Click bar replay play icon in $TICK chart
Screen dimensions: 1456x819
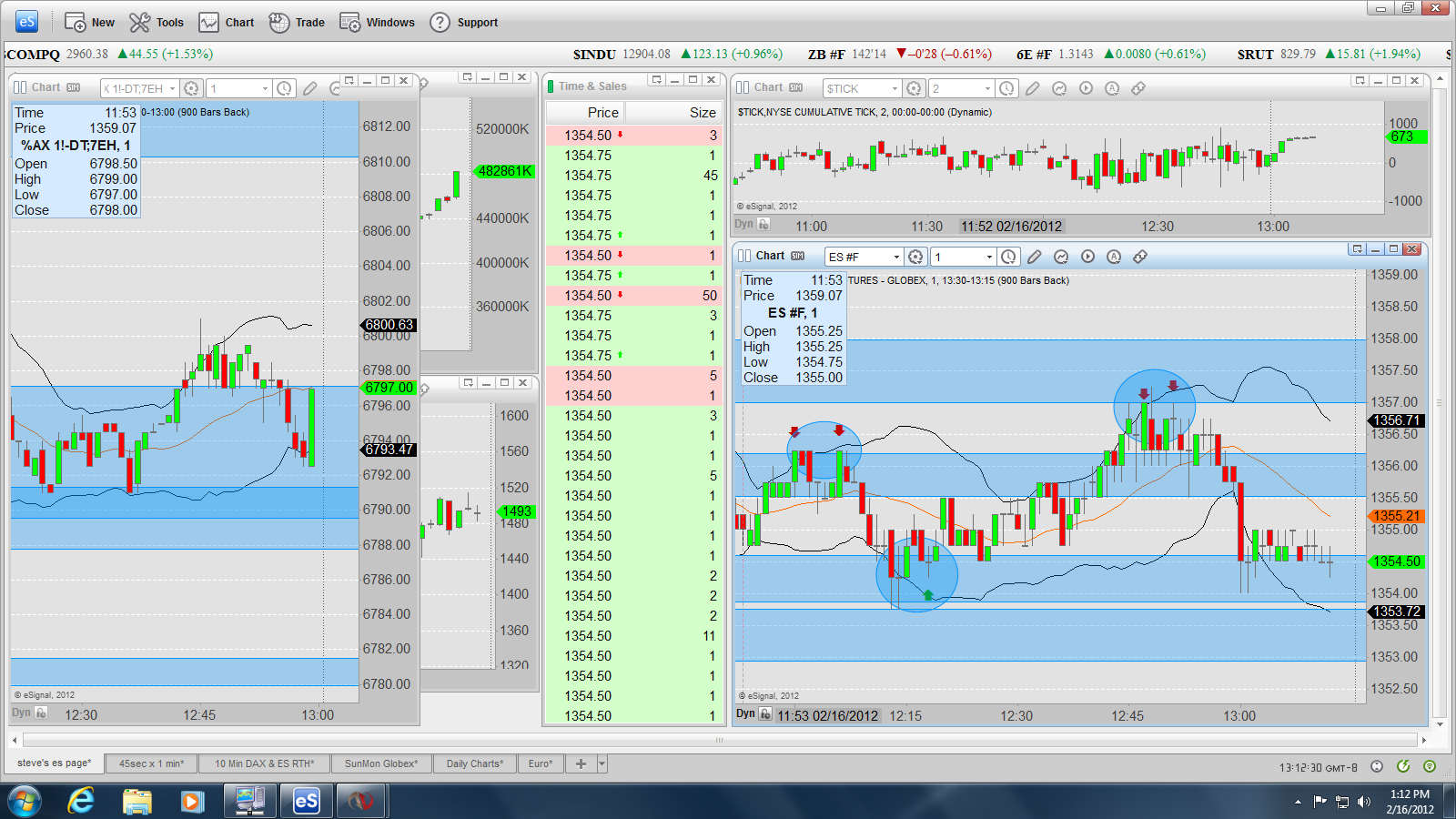point(1086,88)
